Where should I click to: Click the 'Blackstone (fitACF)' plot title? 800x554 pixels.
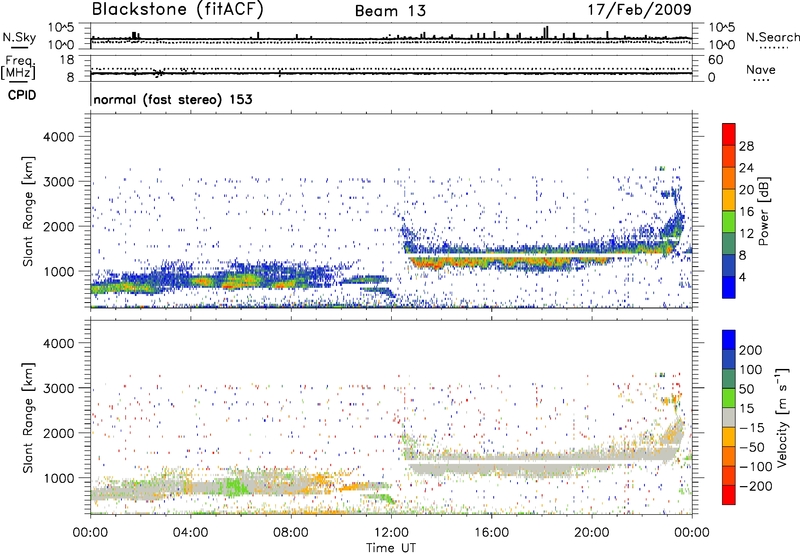point(177,9)
